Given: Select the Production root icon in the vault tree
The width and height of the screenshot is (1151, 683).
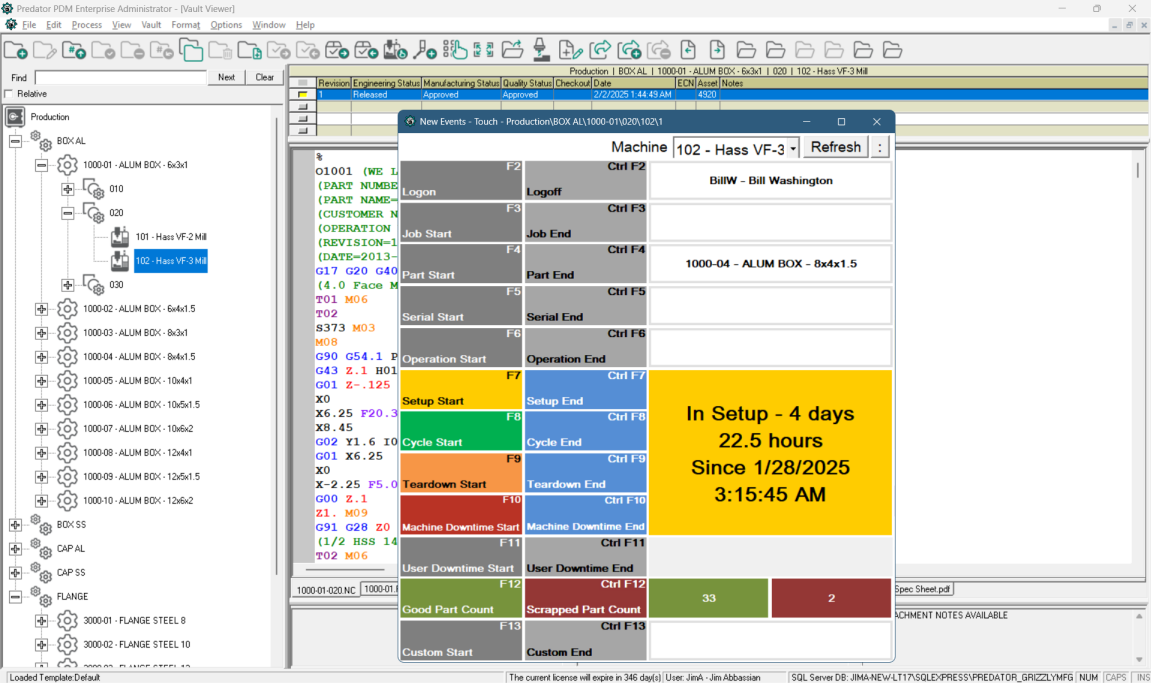Looking at the screenshot, I should 14,116.
